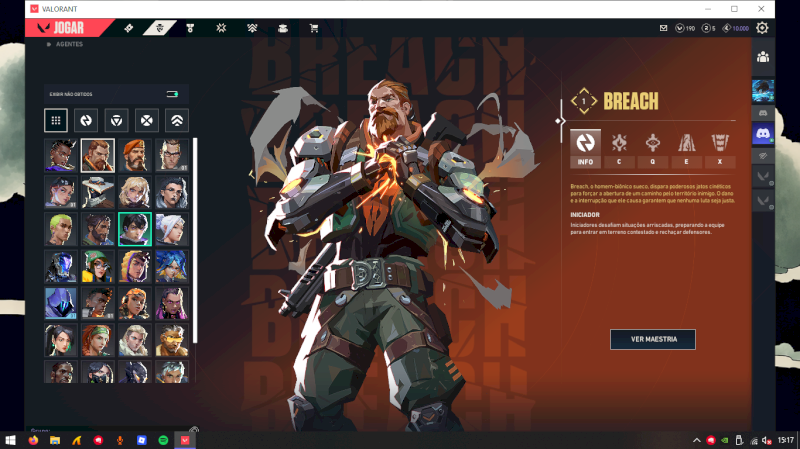800x449 pixels.
Task: Select Chamber agent portrait
Action: click(x=171, y=156)
